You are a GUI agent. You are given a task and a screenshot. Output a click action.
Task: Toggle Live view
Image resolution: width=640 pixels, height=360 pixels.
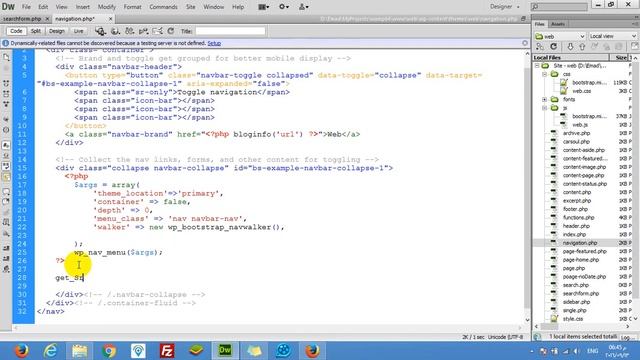(x=78, y=31)
